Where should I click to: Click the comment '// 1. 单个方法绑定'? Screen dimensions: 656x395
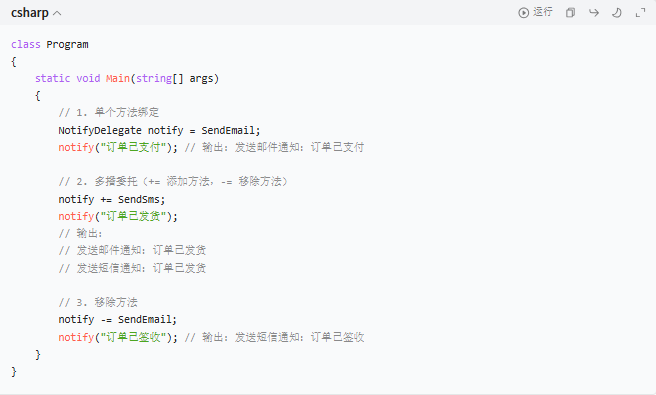point(109,113)
